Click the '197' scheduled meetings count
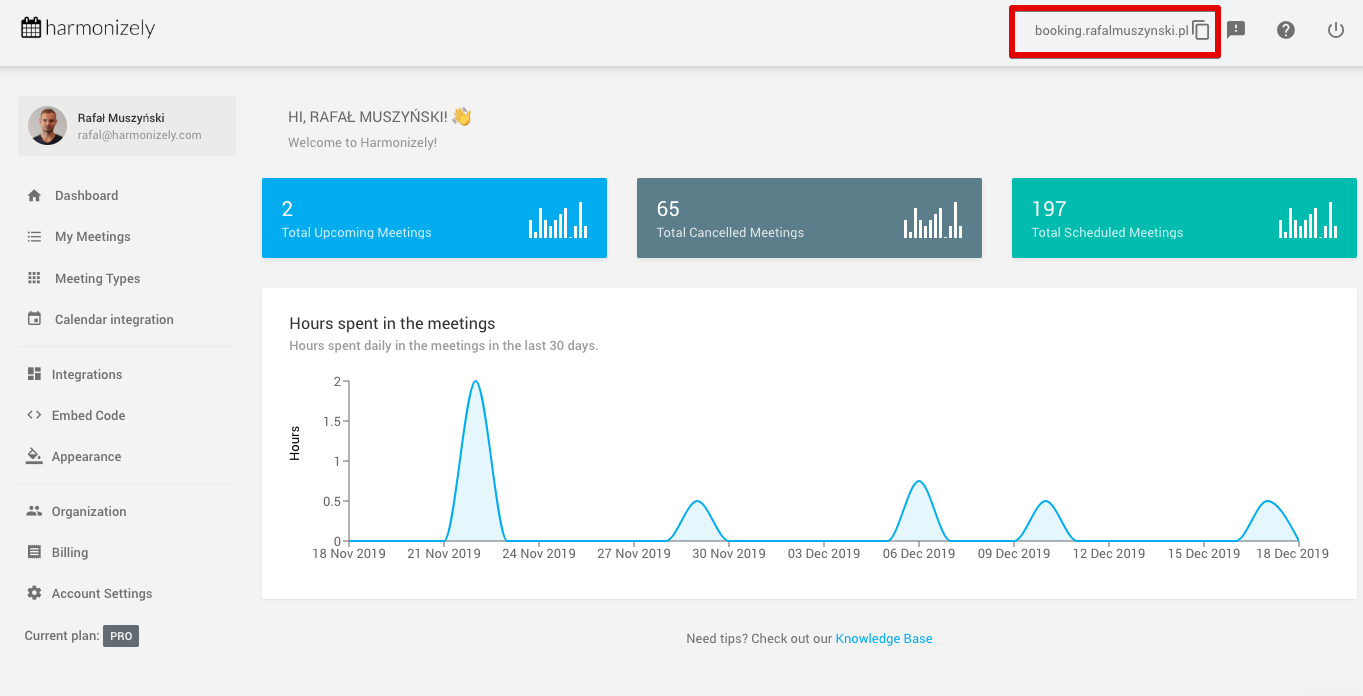The width and height of the screenshot is (1363, 696). coord(1049,208)
